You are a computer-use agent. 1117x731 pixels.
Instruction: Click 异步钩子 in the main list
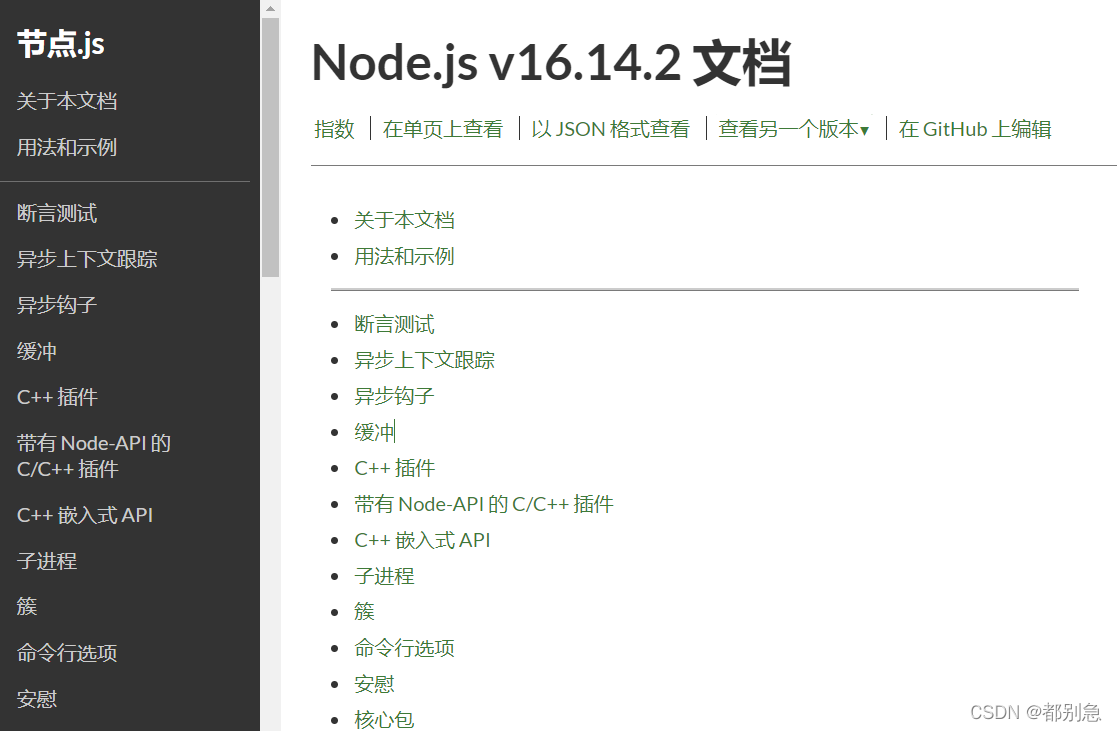coord(394,396)
